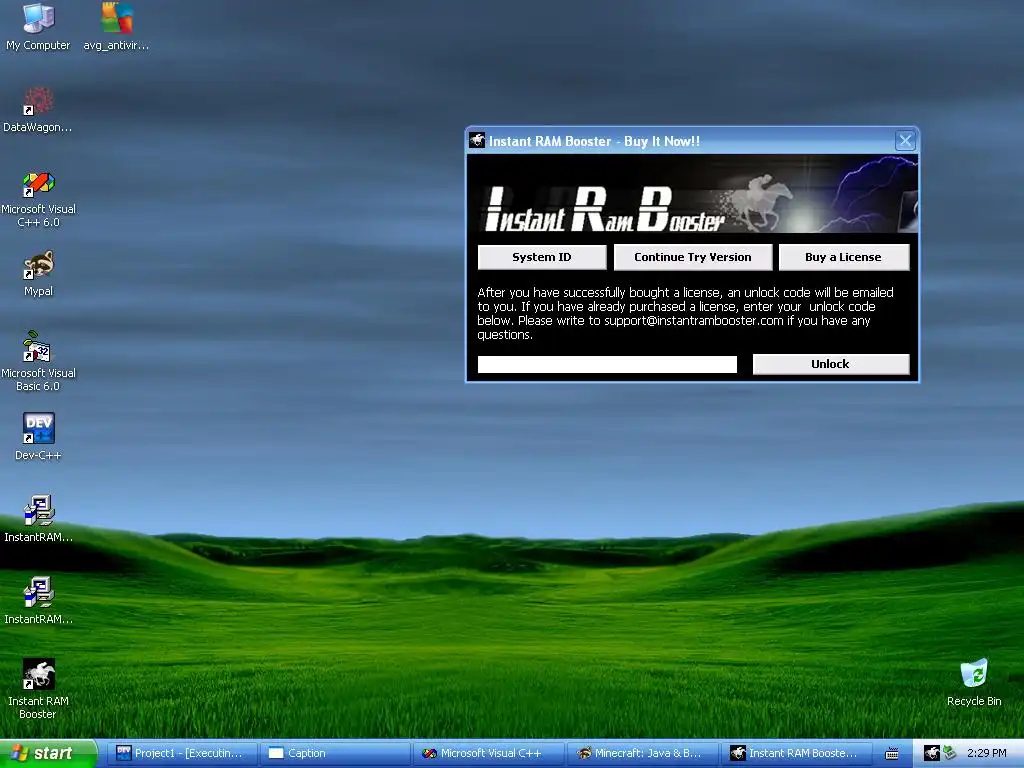Click the Unlock button
The image size is (1024, 768).
[x=831, y=364]
